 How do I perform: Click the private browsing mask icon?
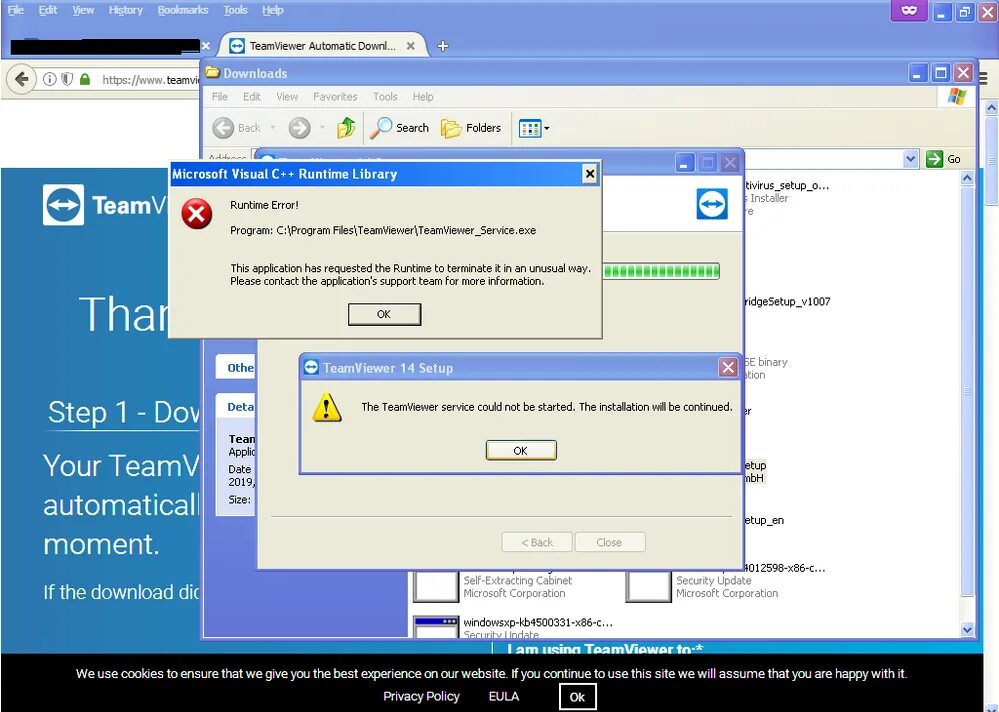tap(909, 11)
